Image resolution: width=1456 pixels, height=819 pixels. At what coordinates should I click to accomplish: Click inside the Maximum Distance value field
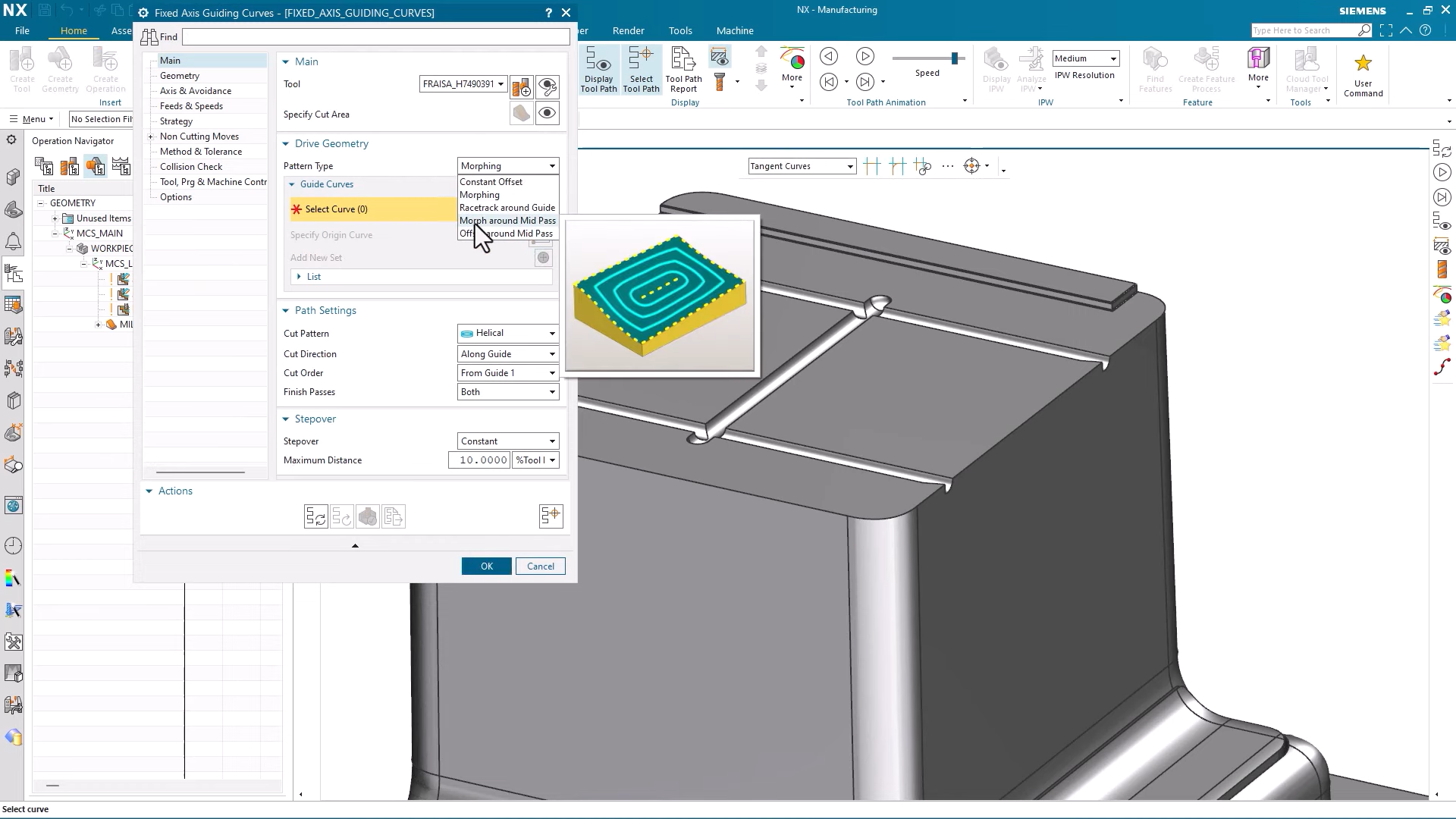click(478, 460)
